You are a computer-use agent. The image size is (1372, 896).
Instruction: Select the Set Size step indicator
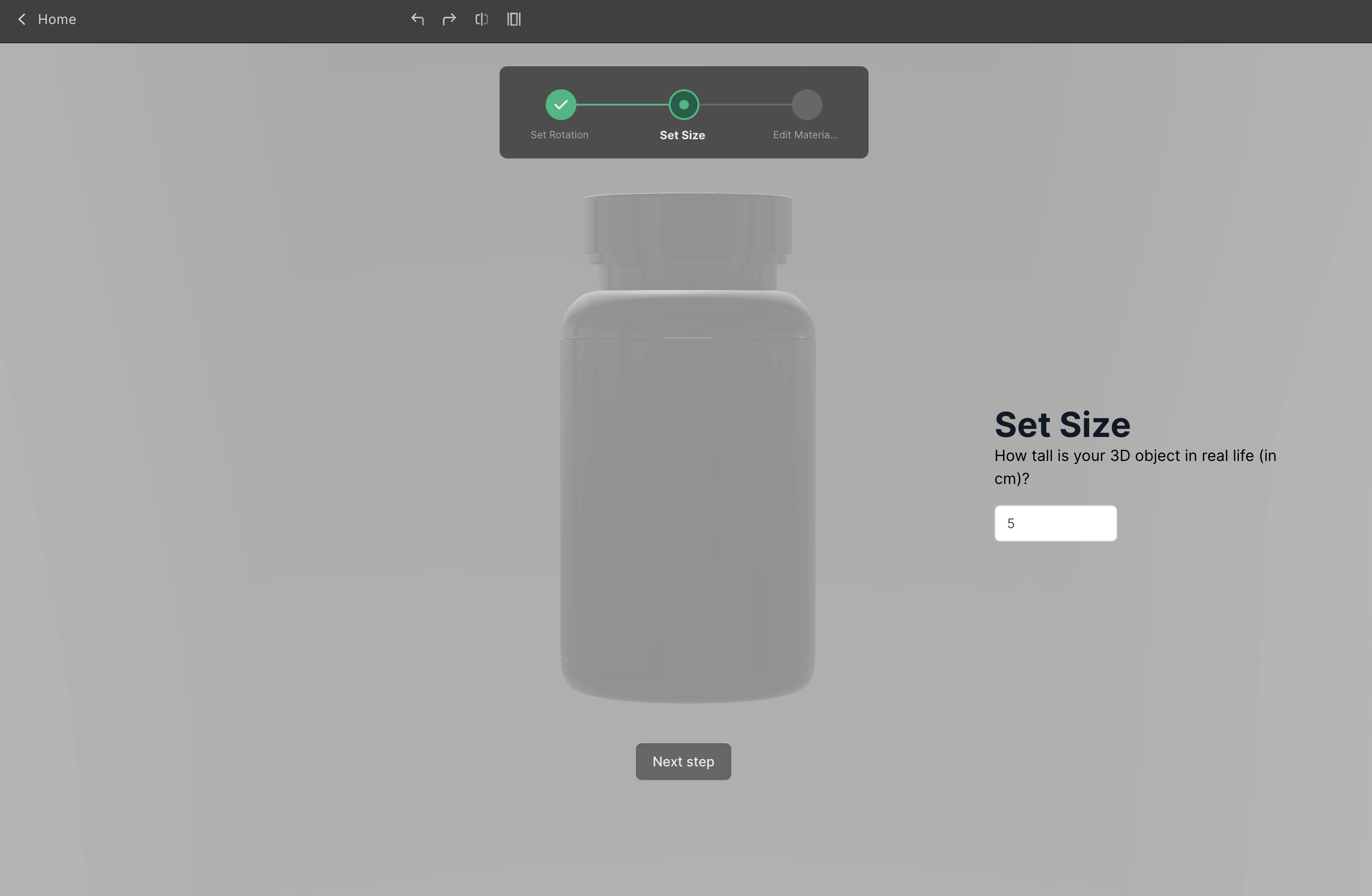(684, 105)
